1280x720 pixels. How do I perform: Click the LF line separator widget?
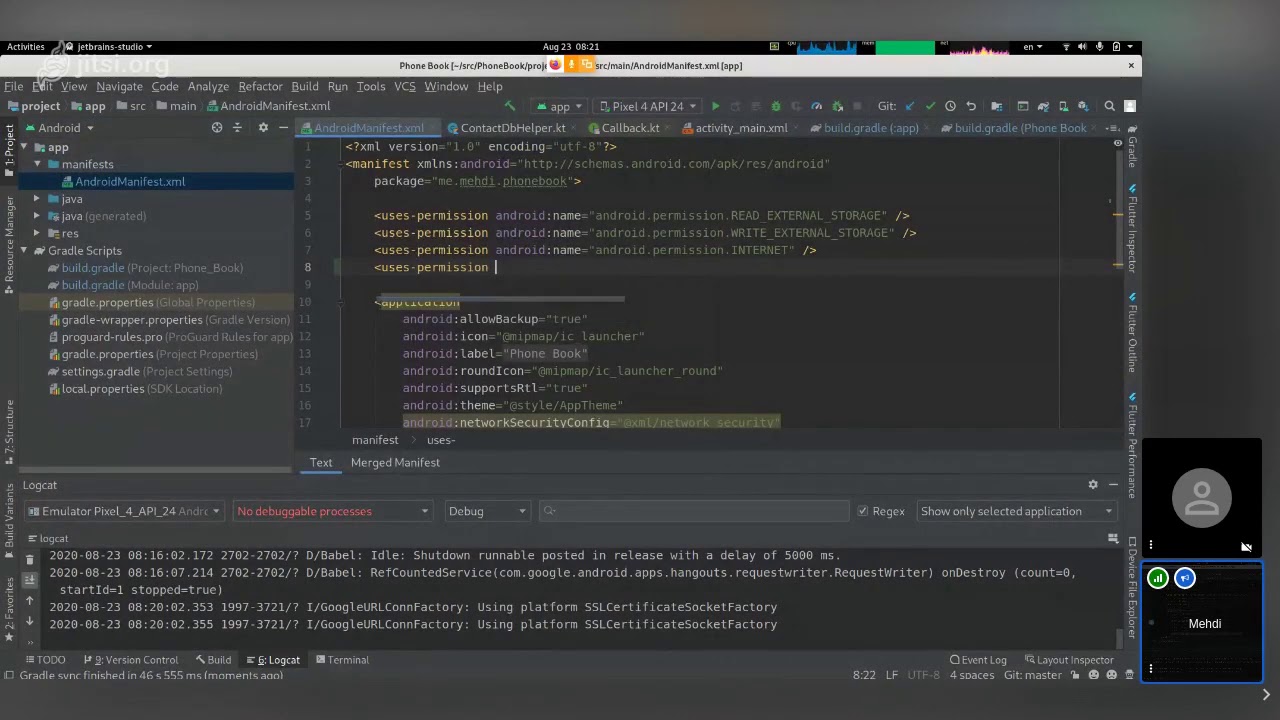point(891,675)
